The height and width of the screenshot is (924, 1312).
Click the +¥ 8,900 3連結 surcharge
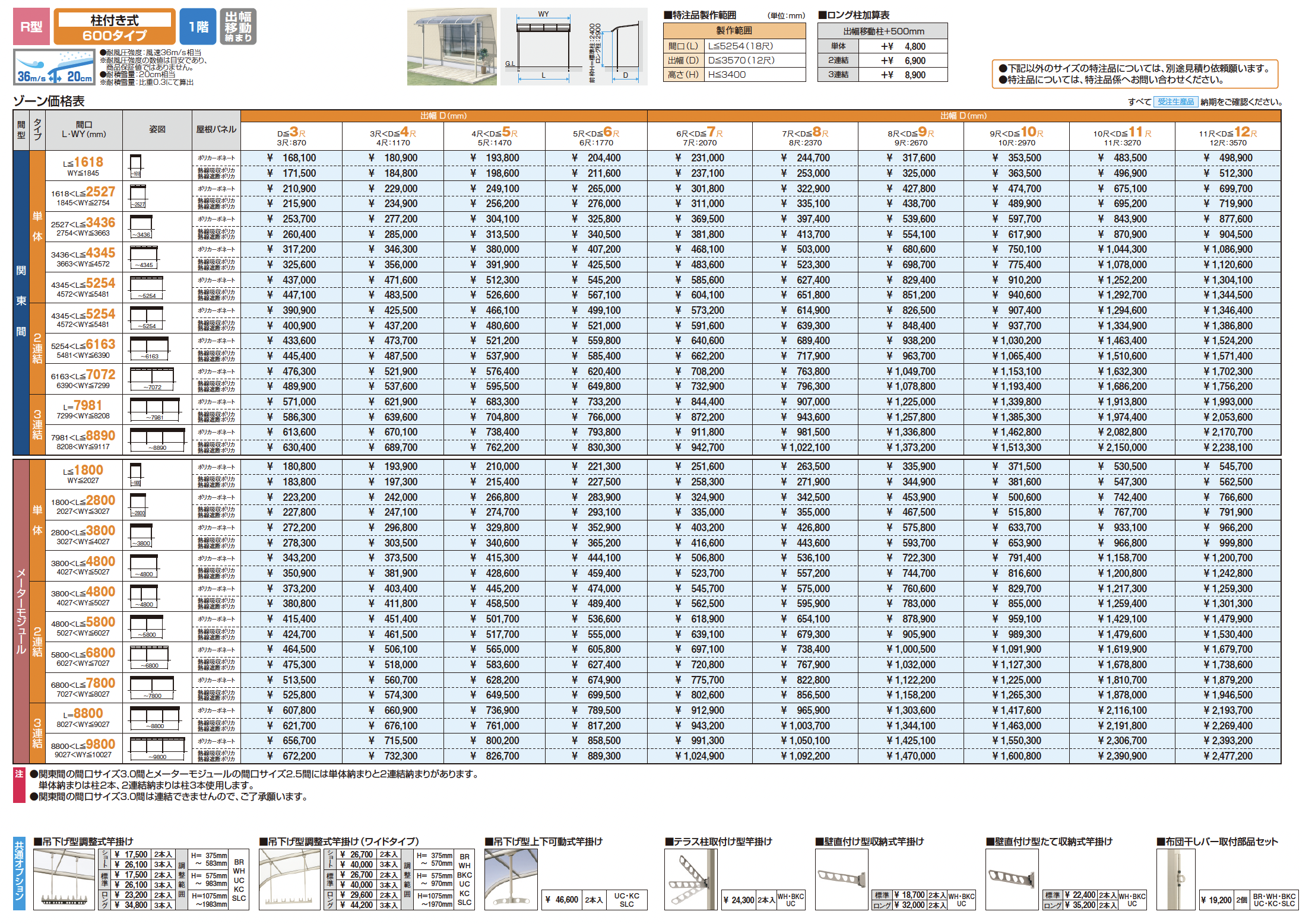click(x=903, y=75)
